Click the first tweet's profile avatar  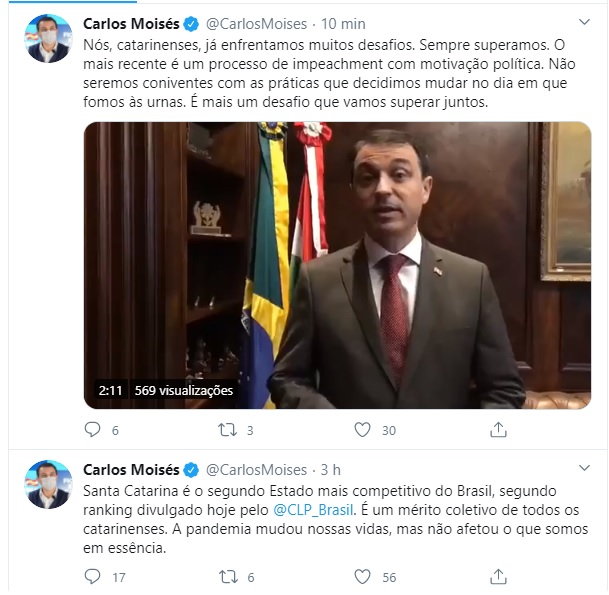click(49, 38)
